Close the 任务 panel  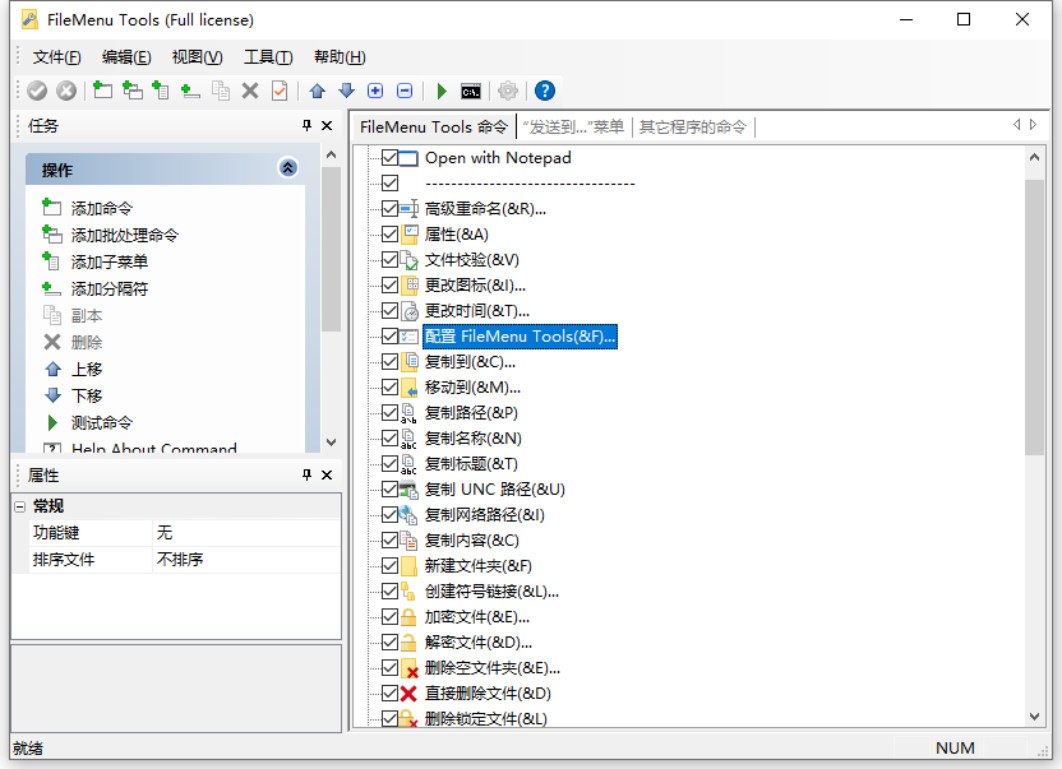[x=326, y=125]
